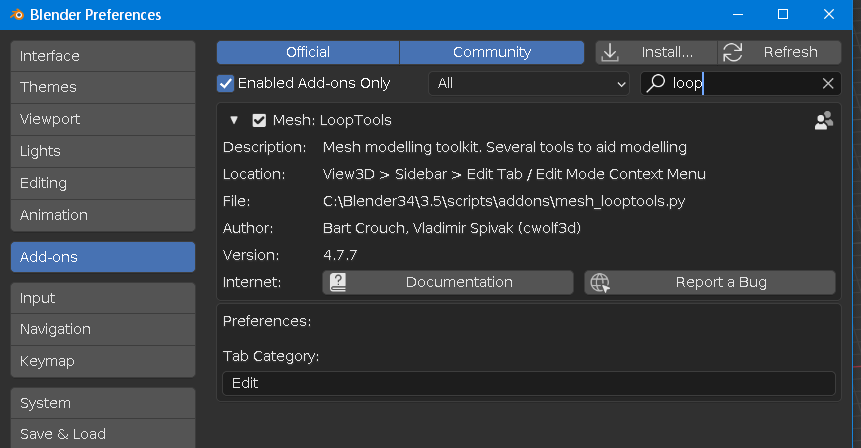The height and width of the screenshot is (448, 861).
Task: Click the Install download arrow icon
Action: pos(609,52)
